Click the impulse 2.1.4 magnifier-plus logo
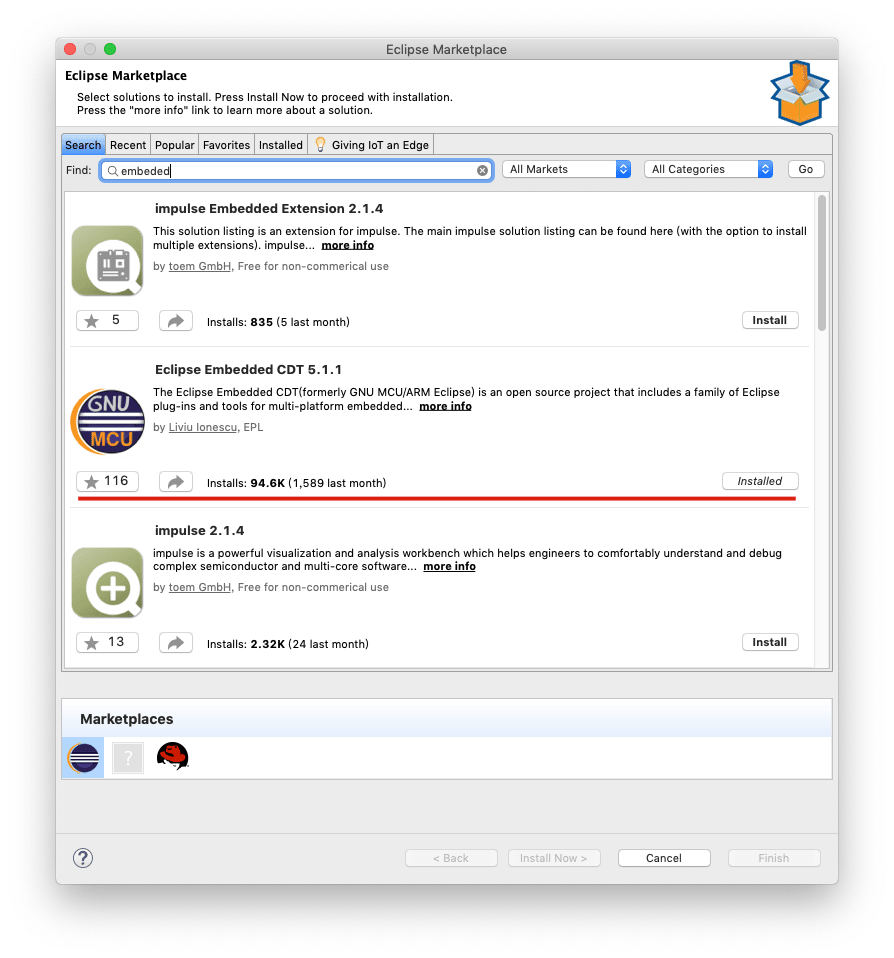This screenshot has width=894, height=958. click(108, 582)
